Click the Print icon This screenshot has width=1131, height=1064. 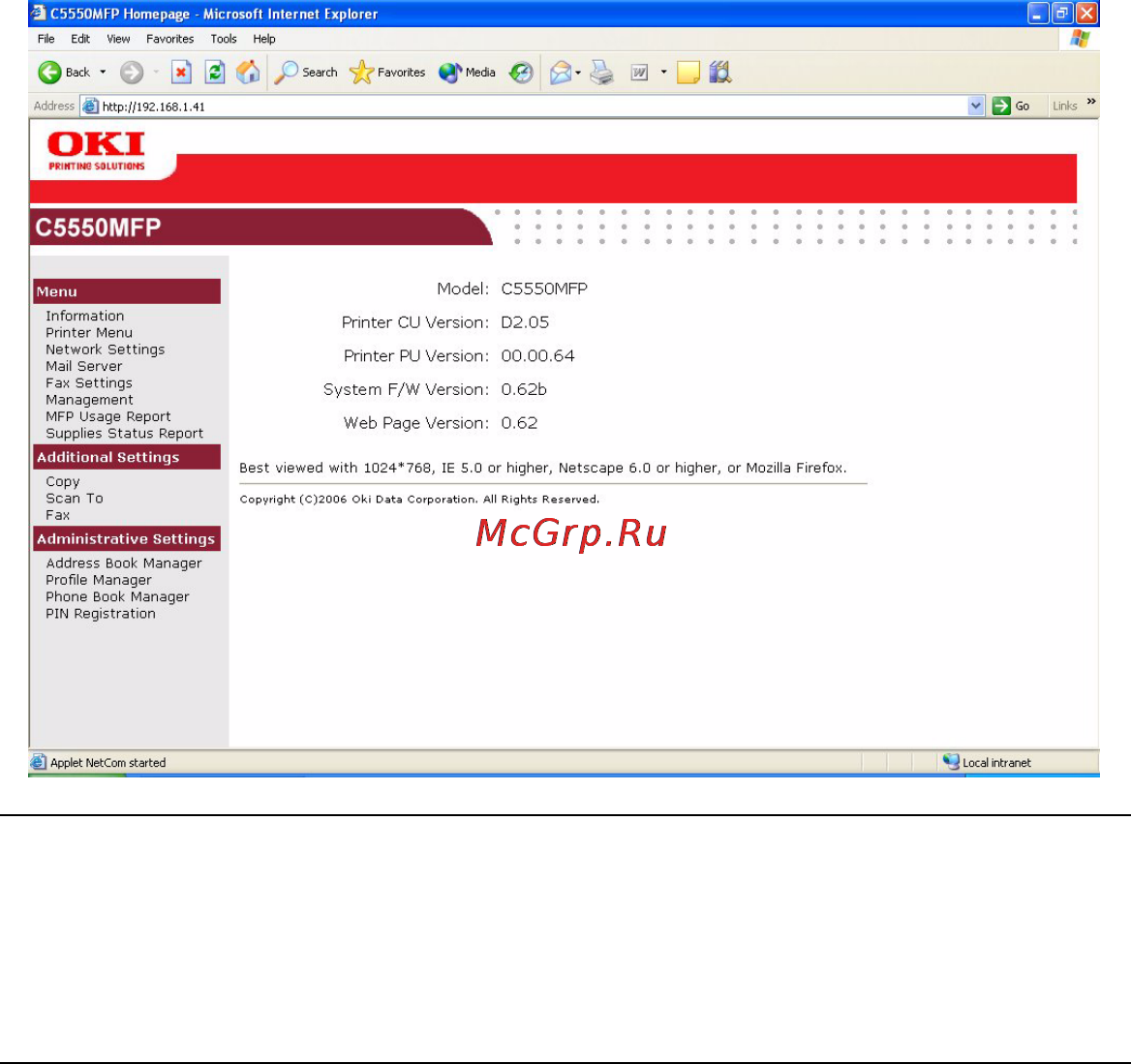[x=601, y=73]
